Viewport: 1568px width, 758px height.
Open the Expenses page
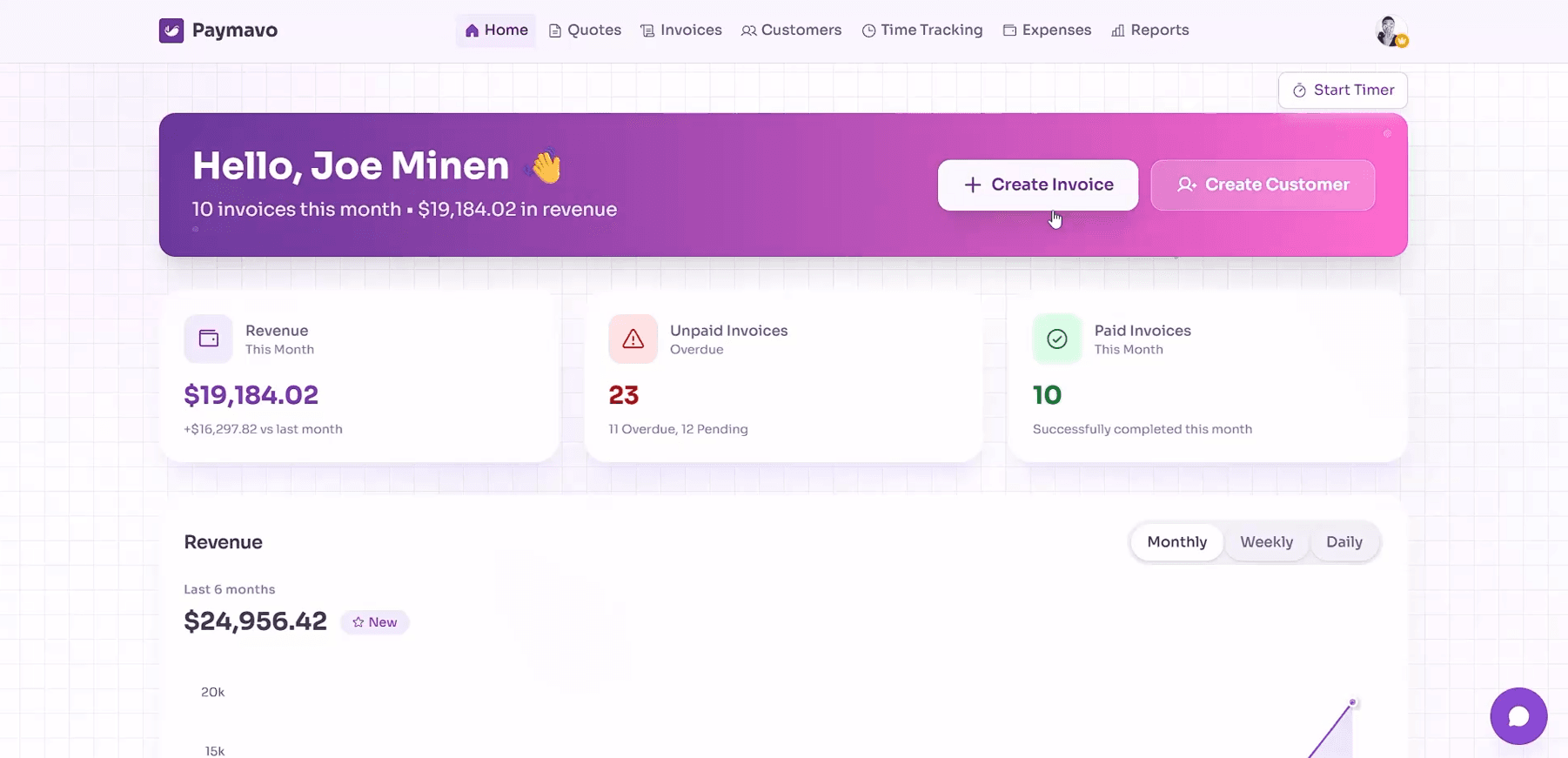point(1047,30)
